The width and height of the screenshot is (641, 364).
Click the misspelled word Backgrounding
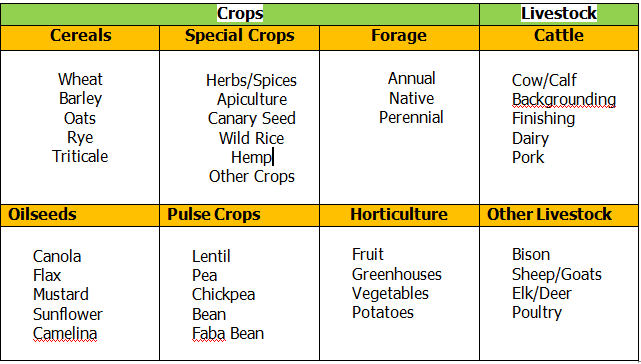[x=564, y=99]
